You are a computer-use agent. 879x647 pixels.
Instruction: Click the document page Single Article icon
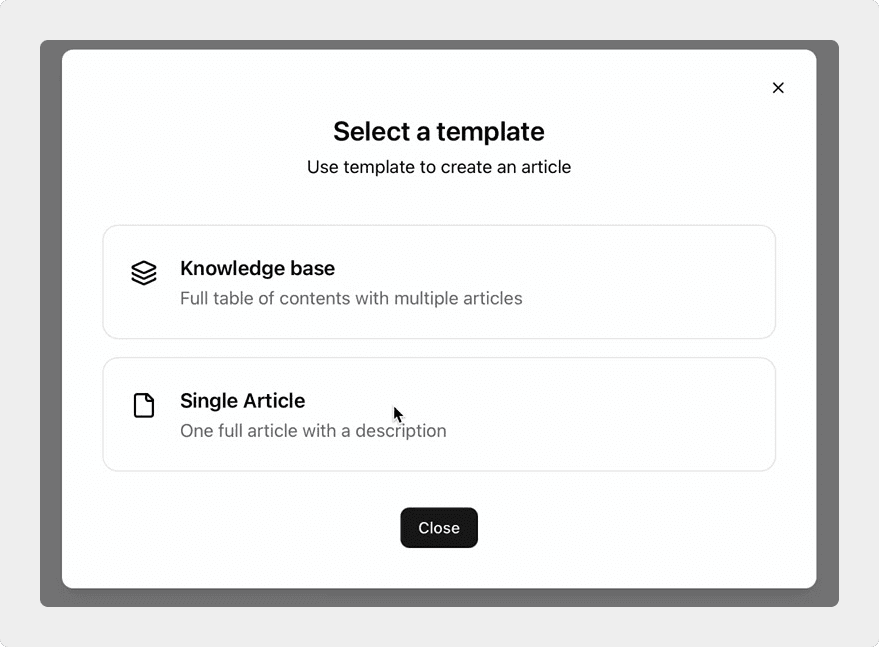144,405
